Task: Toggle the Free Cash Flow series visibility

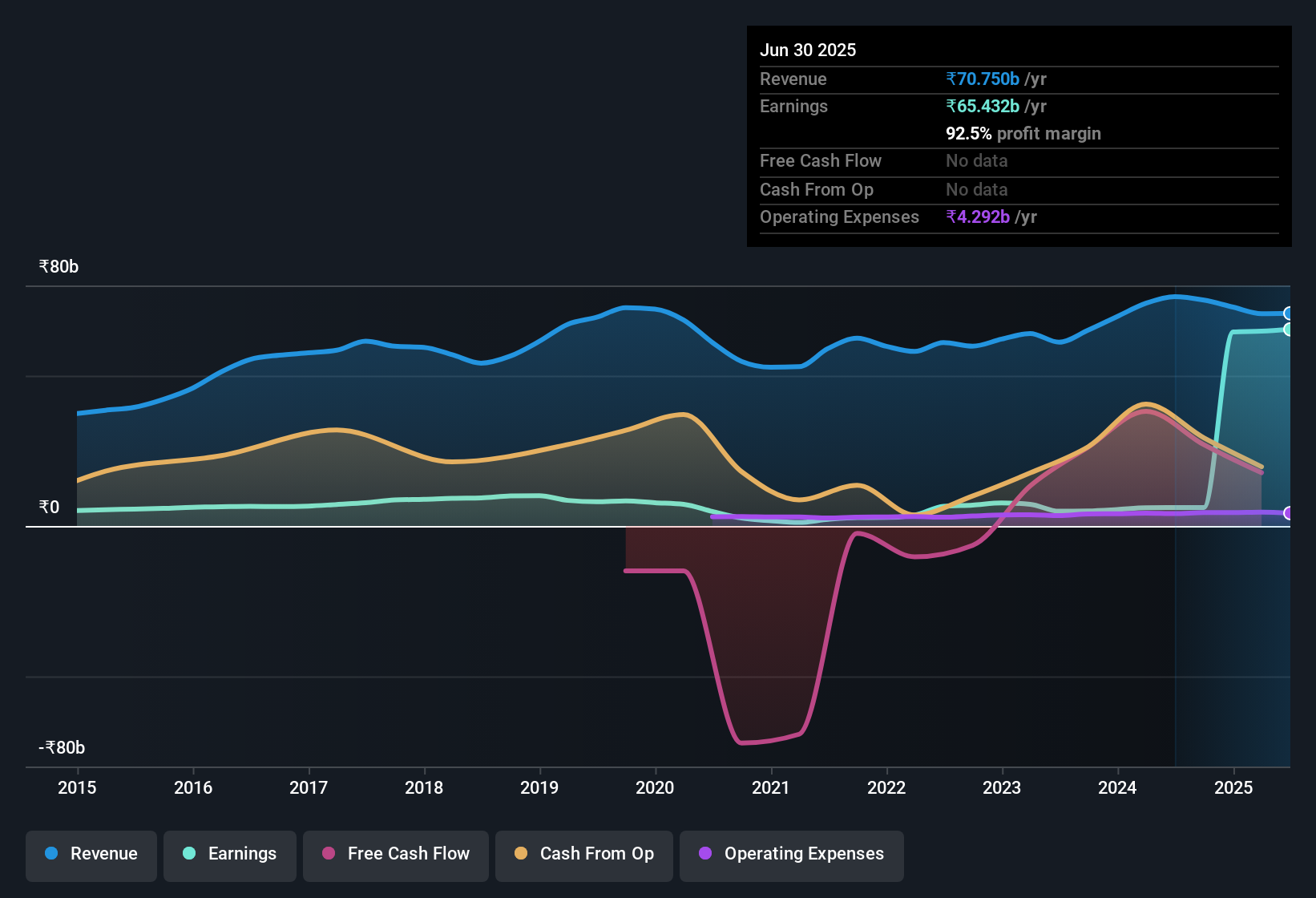Action: pos(395,854)
